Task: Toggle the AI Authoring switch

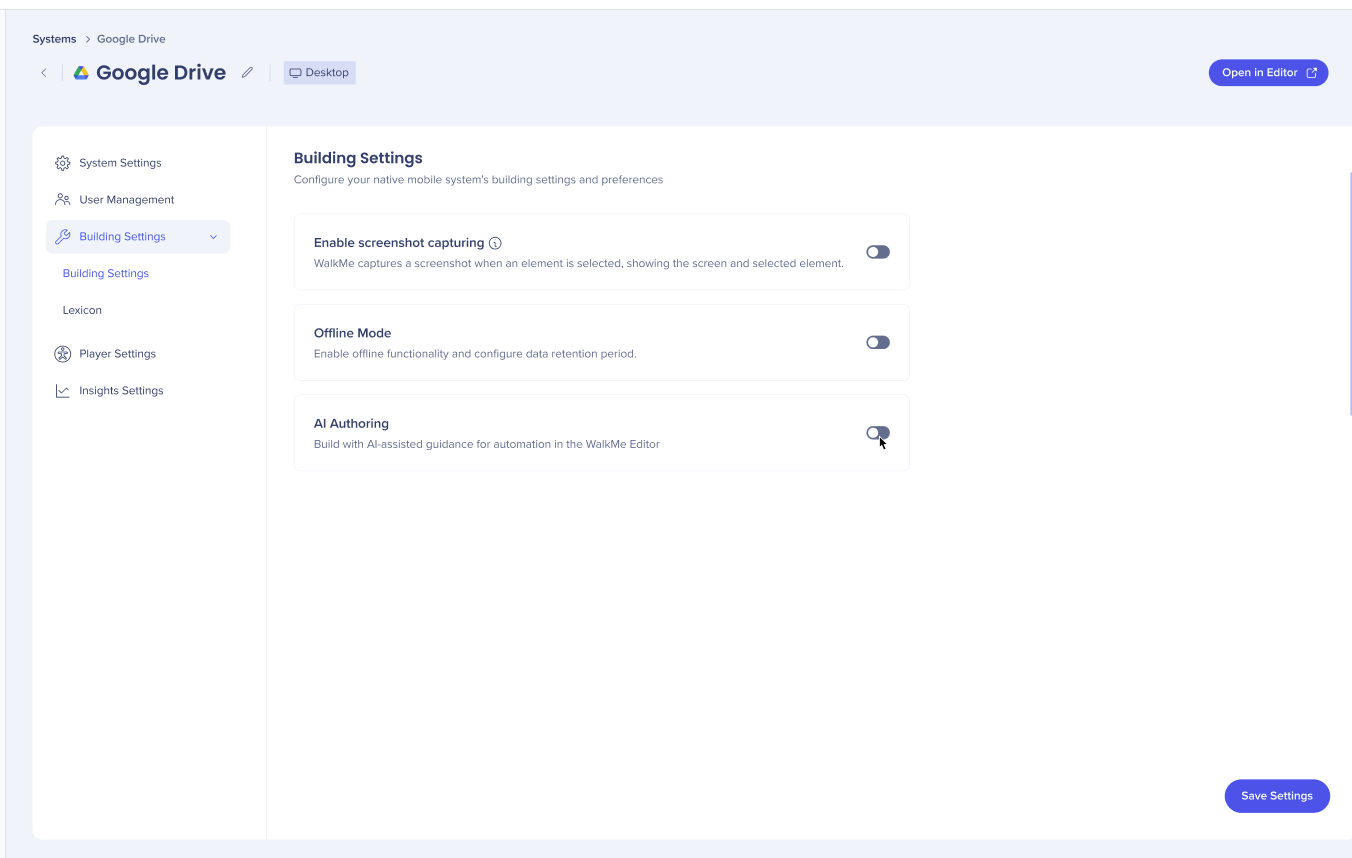Action: [878, 433]
